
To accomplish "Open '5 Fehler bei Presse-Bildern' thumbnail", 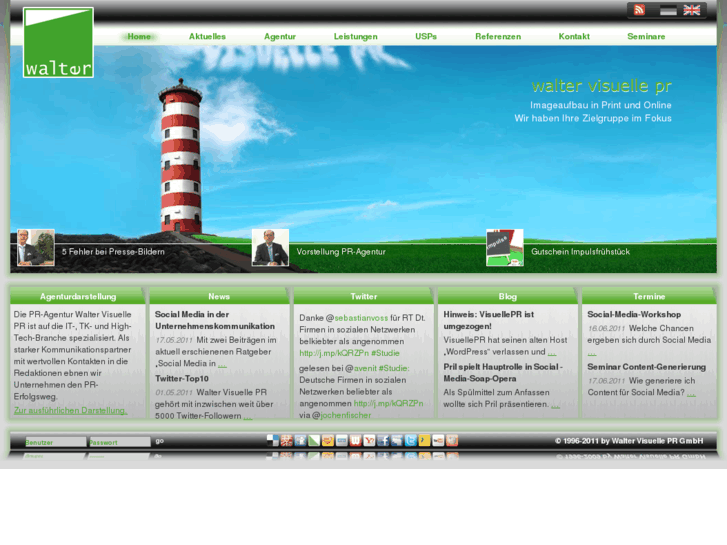I will [36, 248].
